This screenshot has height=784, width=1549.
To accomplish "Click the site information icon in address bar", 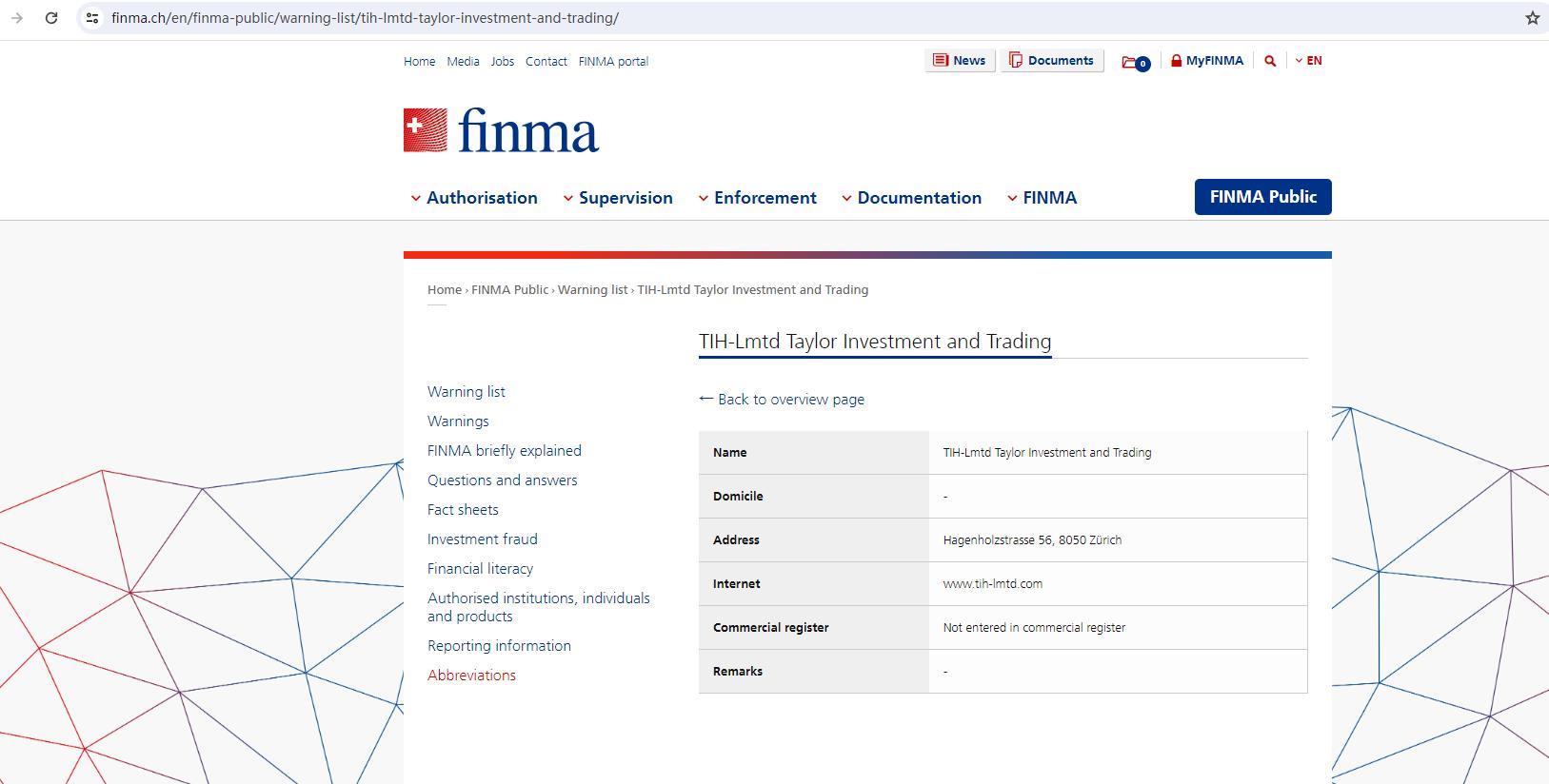I will pos(92,18).
